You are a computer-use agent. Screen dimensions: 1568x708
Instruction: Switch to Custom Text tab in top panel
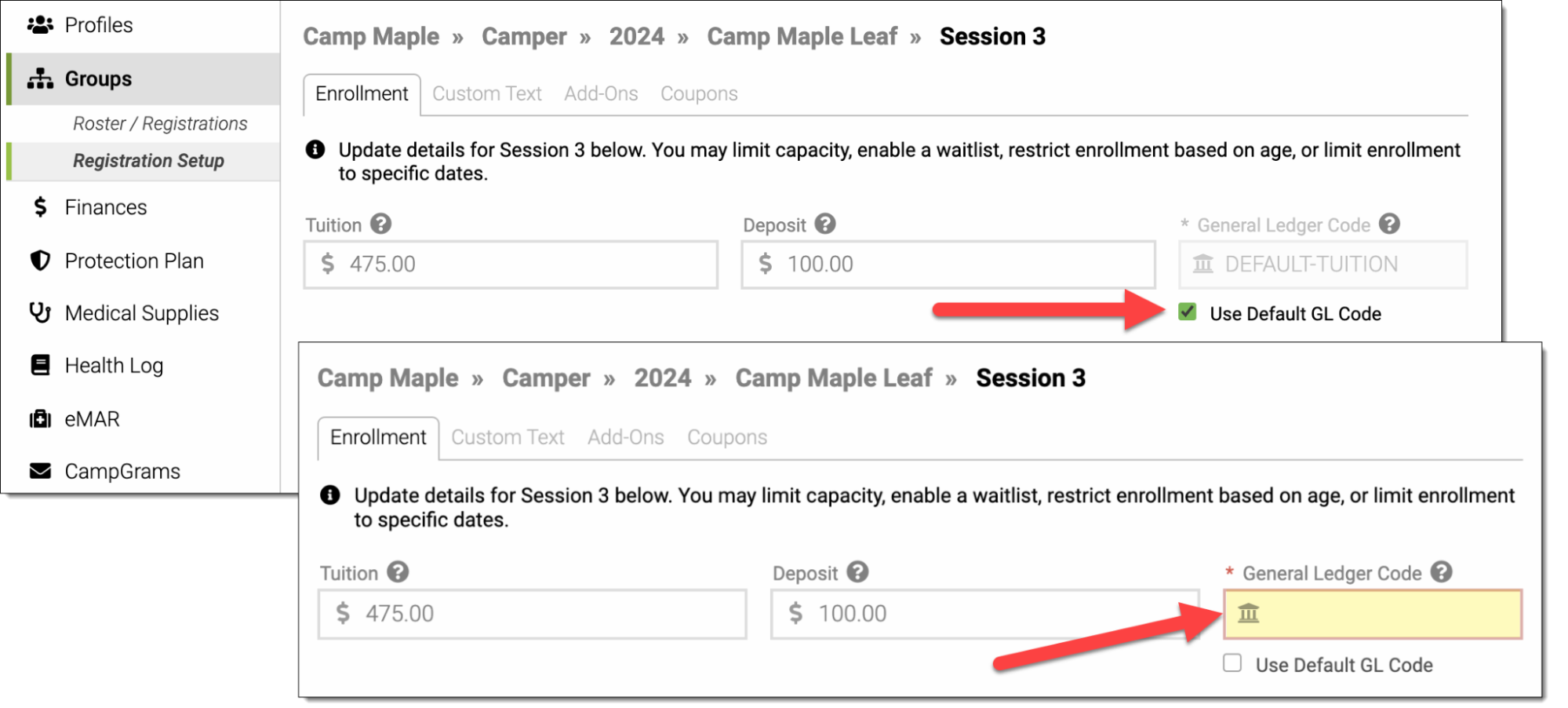(486, 93)
